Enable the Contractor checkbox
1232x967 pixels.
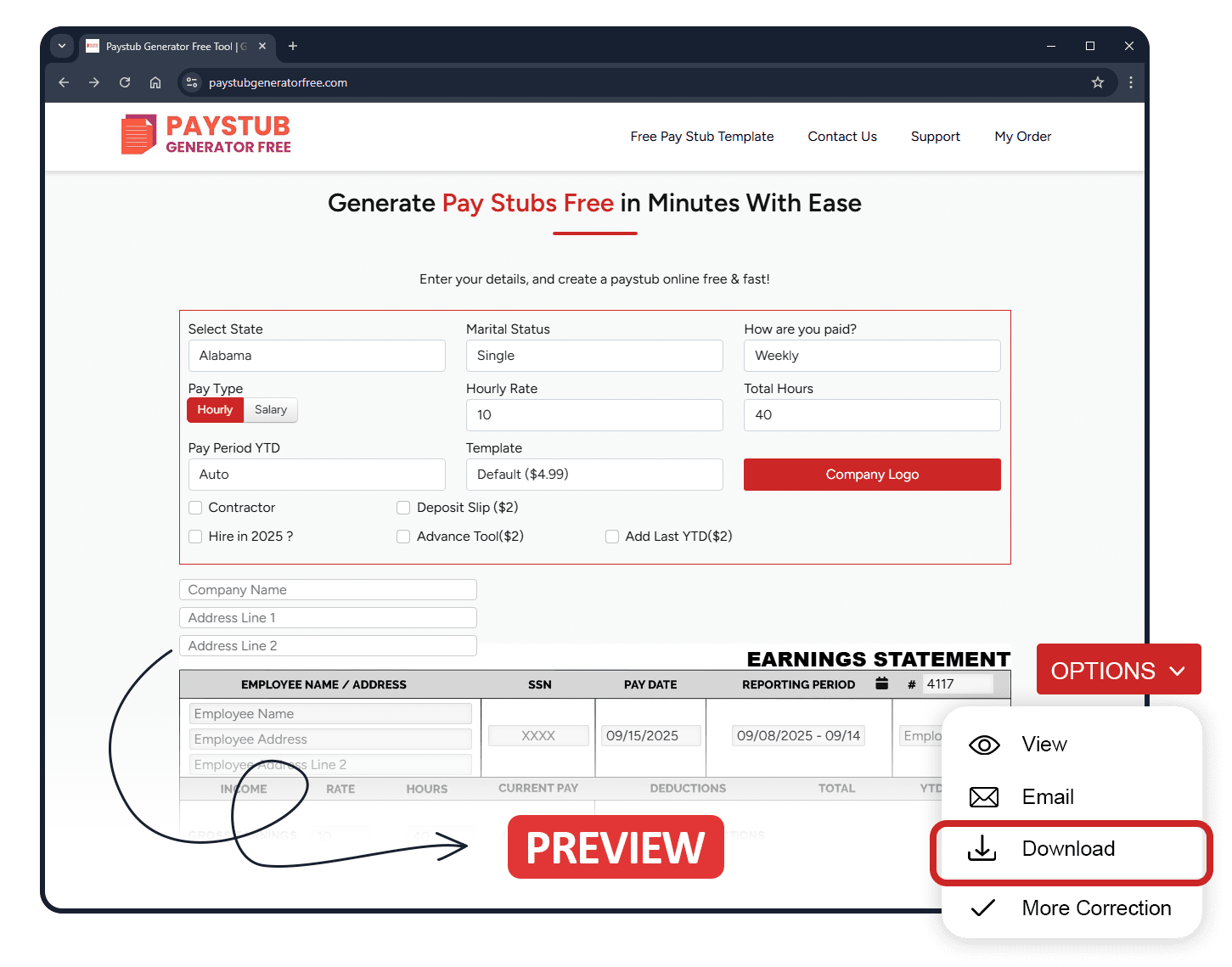pyautogui.click(x=195, y=508)
